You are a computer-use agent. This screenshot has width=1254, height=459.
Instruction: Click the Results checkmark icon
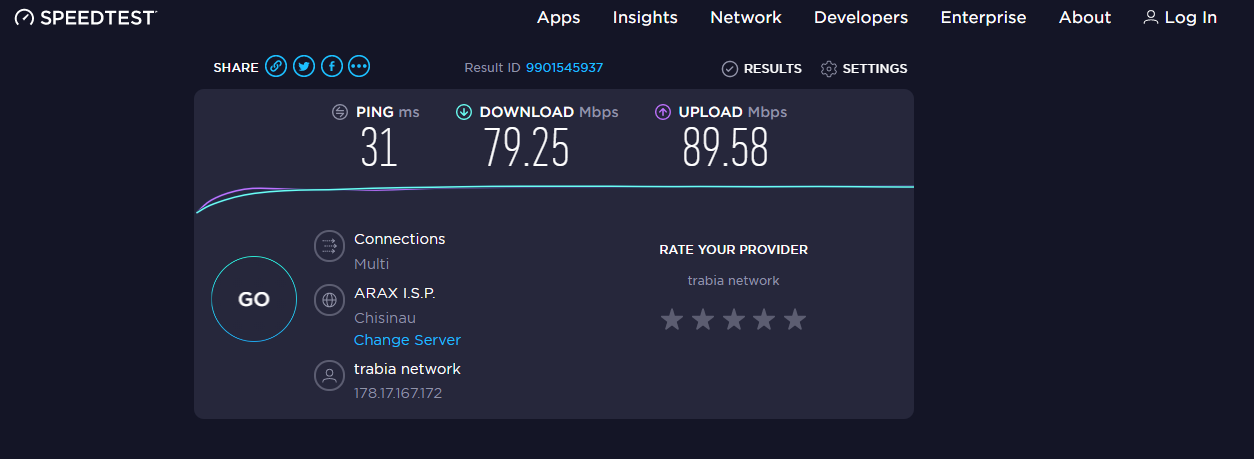[730, 69]
